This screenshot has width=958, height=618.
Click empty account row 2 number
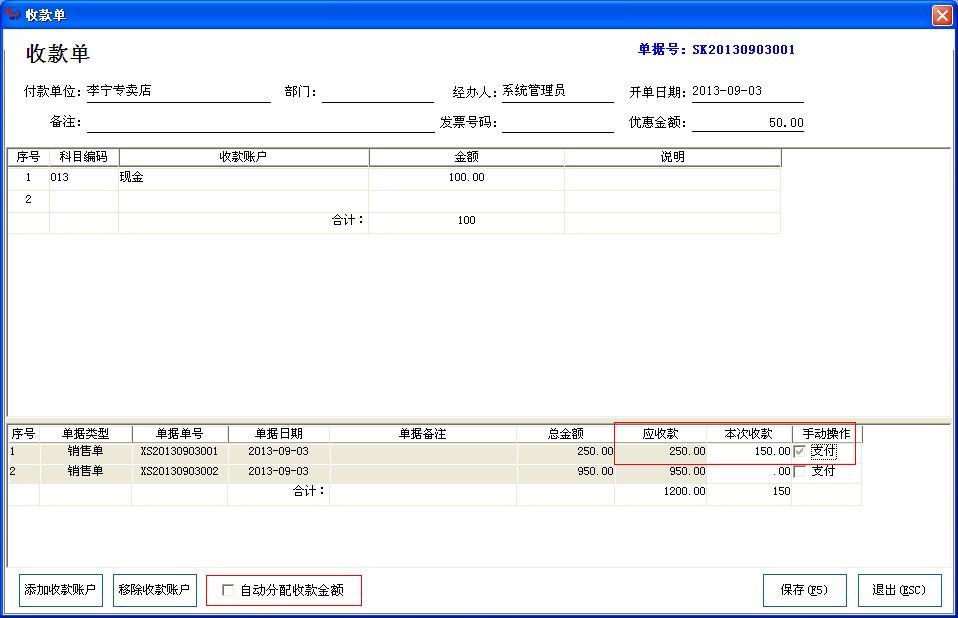(28, 200)
